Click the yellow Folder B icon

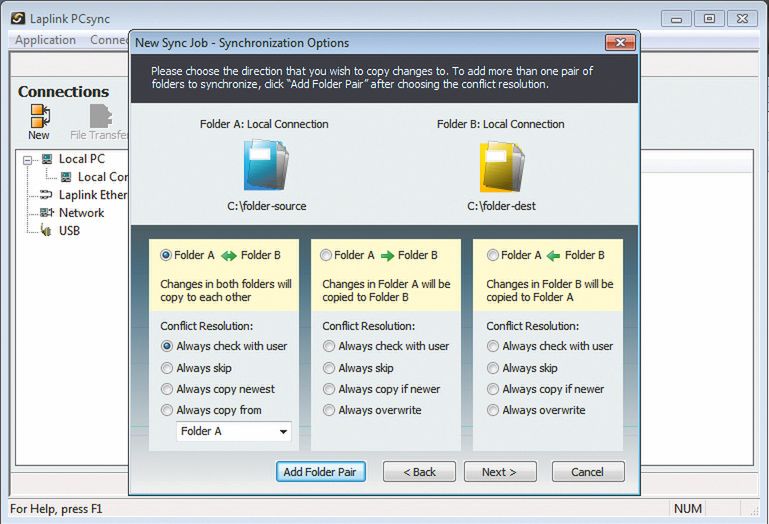click(x=502, y=166)
